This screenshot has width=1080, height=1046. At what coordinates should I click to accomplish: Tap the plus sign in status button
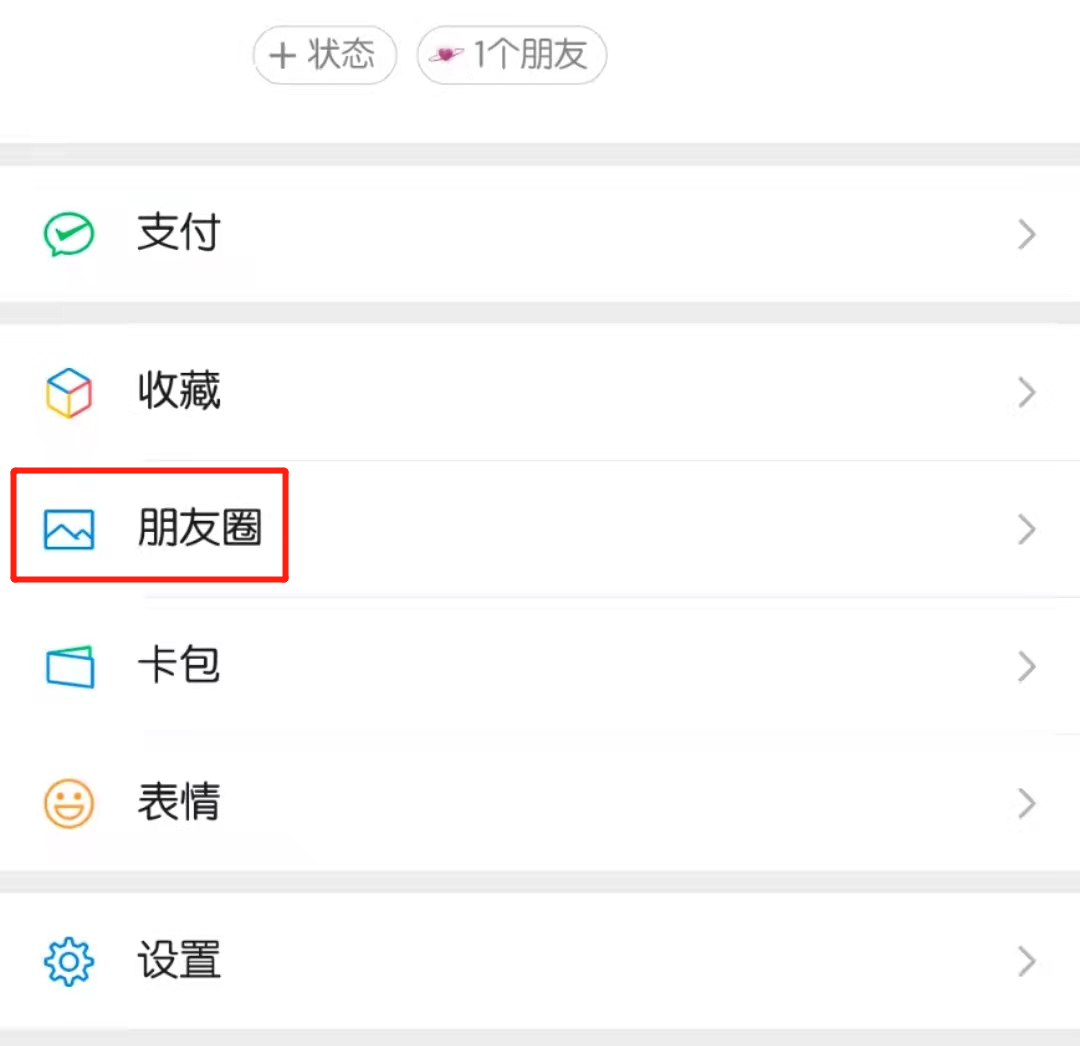click(282, 55)
